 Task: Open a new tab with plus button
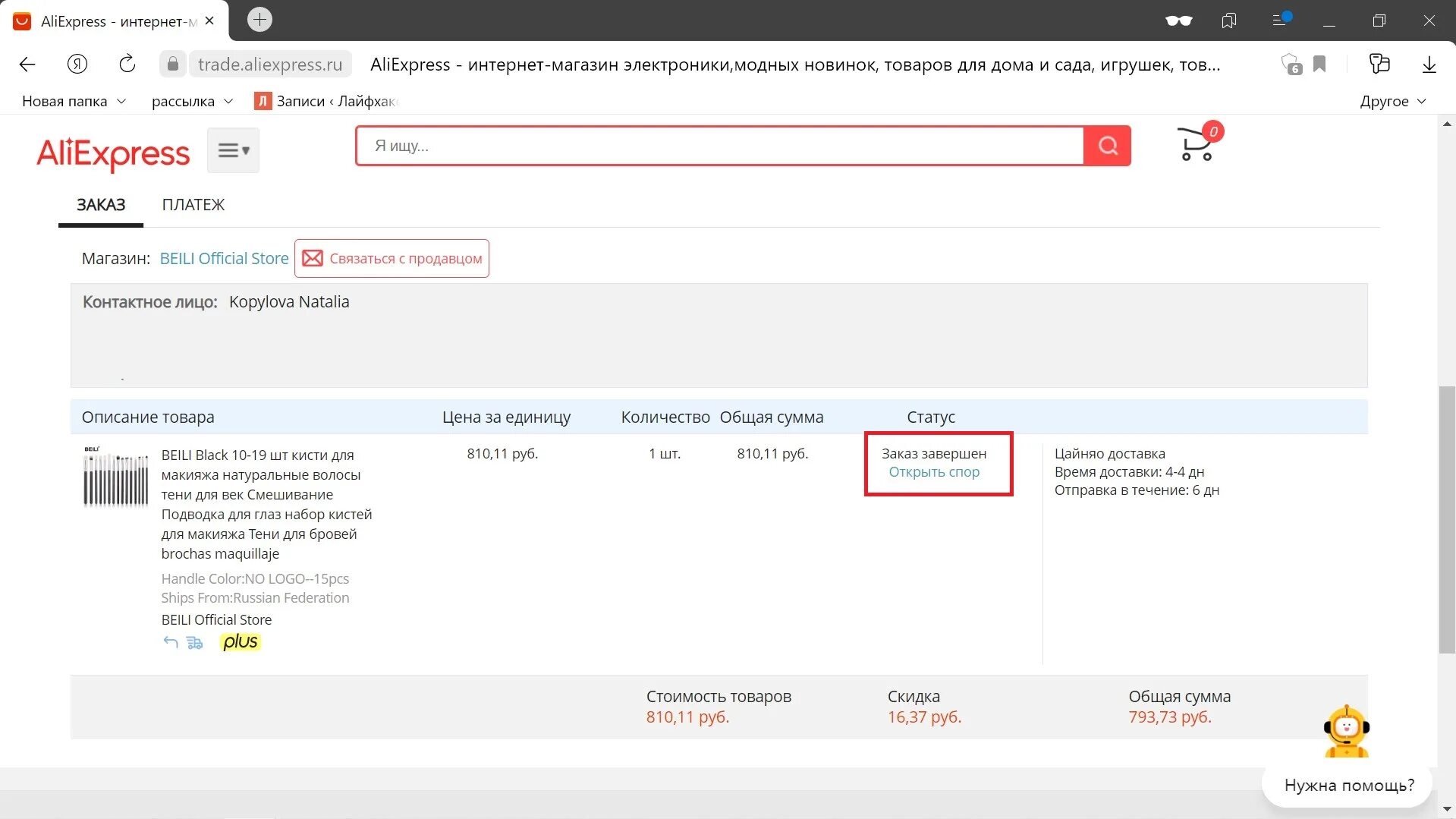(x=259, y=20)
